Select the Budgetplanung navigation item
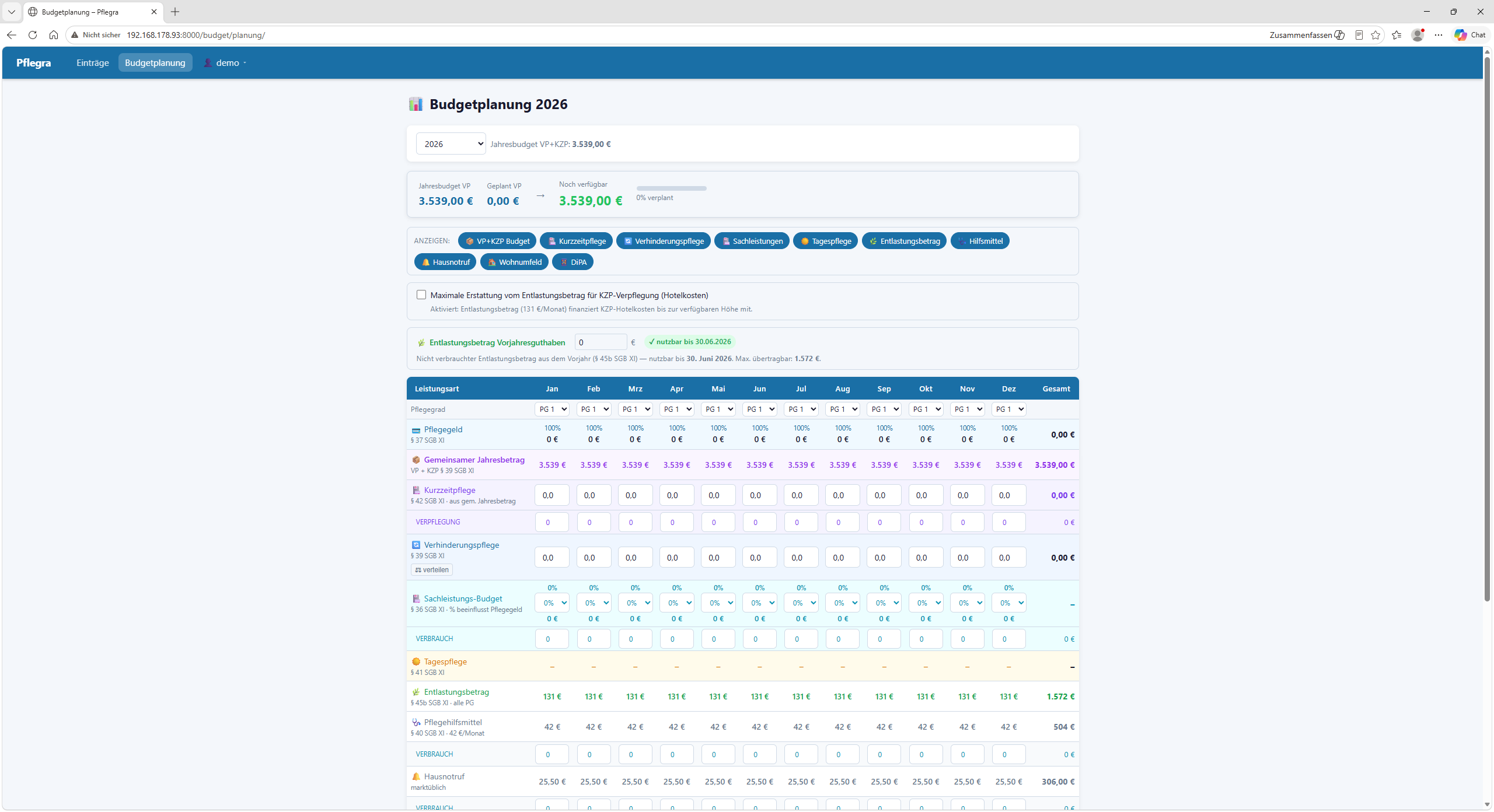The image size is (1494, 812). (155, 63)
